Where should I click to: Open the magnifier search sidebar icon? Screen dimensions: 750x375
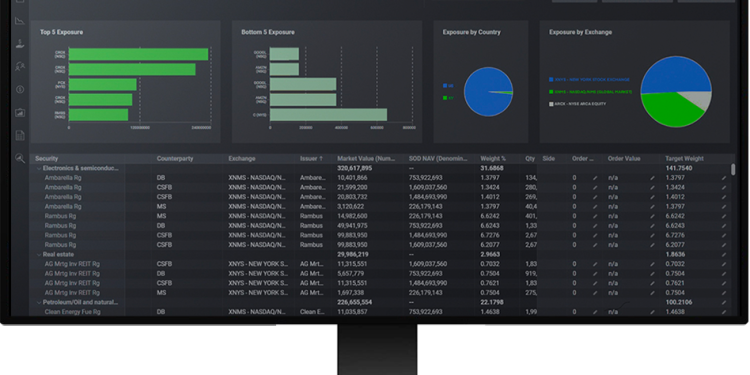click(x=20, y=158)
